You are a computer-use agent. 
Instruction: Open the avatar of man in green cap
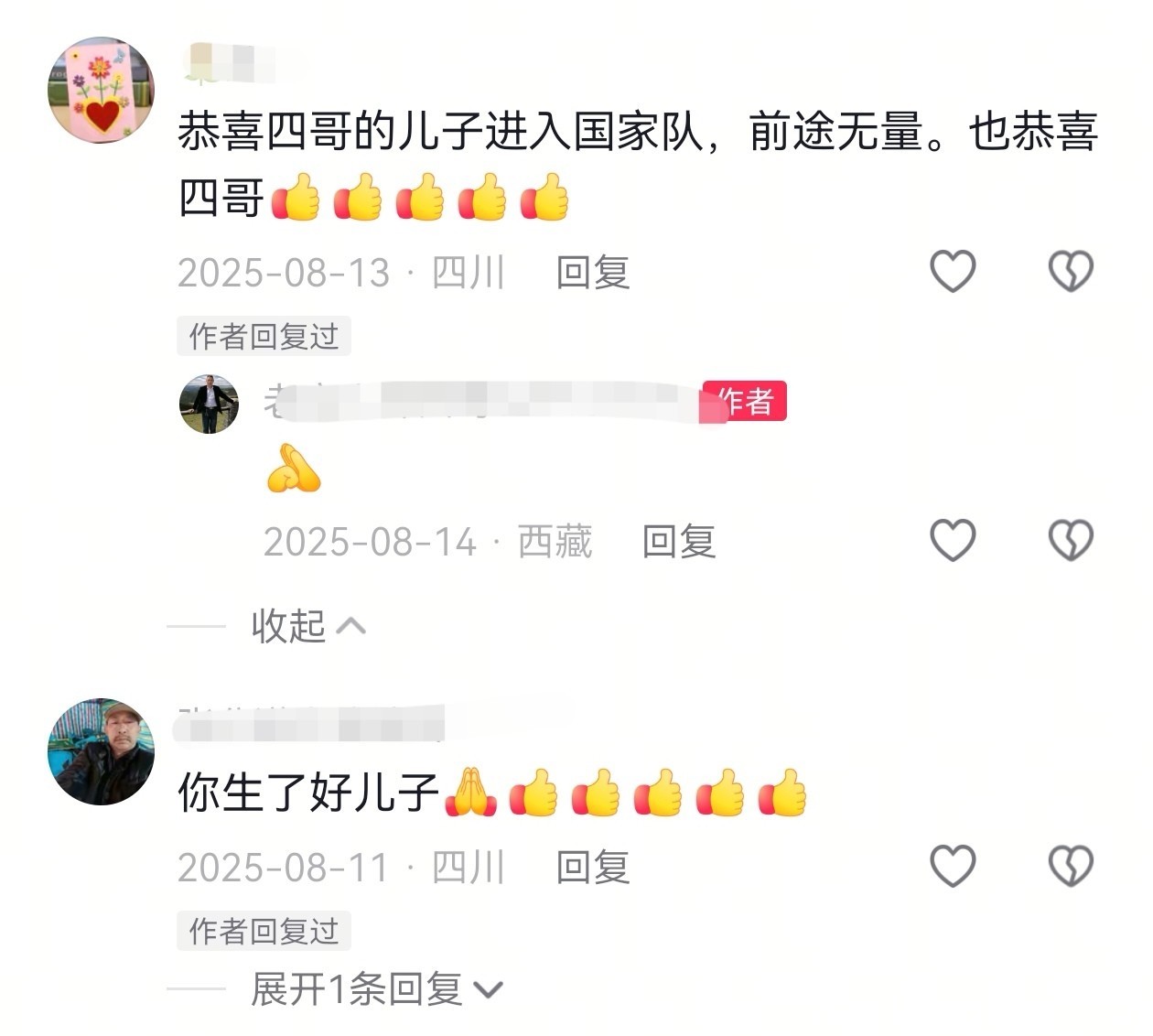(x=101, y=751)
